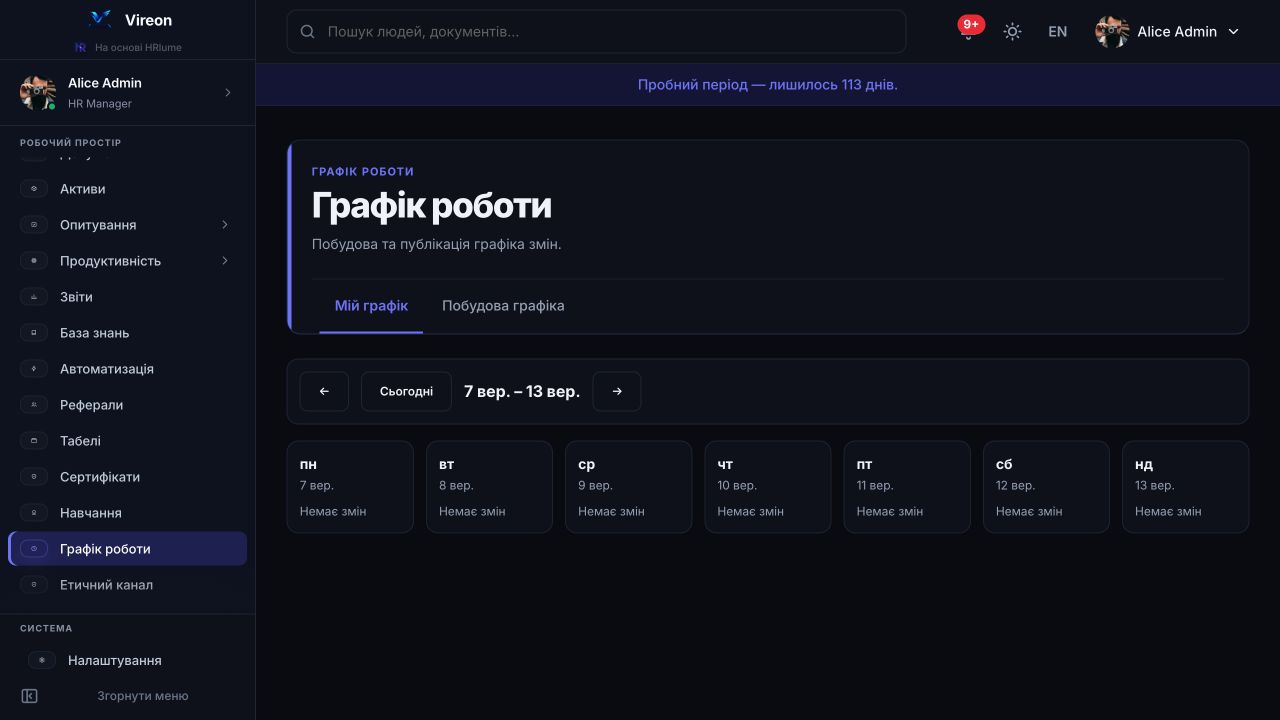The height and width of the screenshot is (720, 1280).
Task: Expand the Продуктивність submenu chevron
Action: (225, 261)
